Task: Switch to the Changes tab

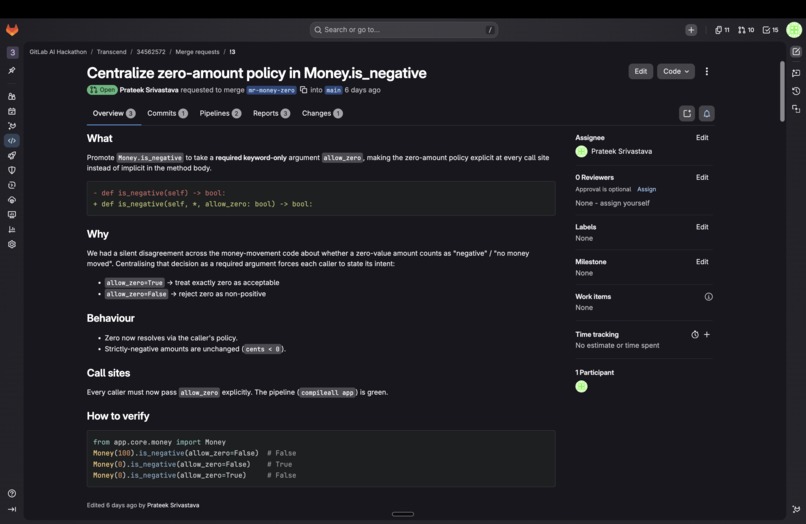Action: [322, 114]
